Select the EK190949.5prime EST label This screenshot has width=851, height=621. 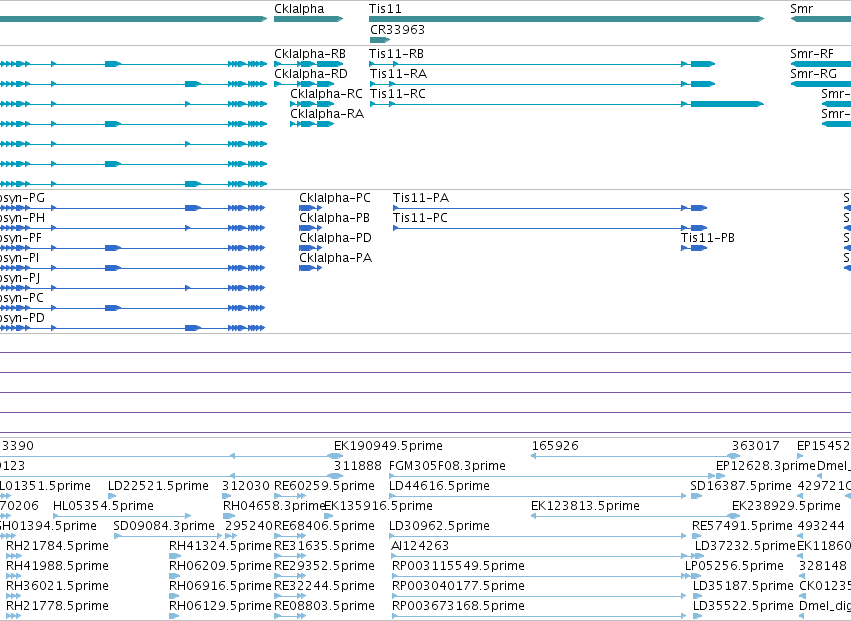click(388, 446)
